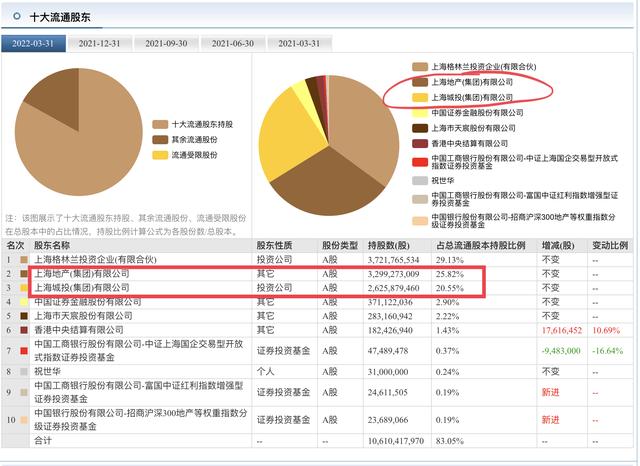Click 新进 in row 9

click(550, 393)
